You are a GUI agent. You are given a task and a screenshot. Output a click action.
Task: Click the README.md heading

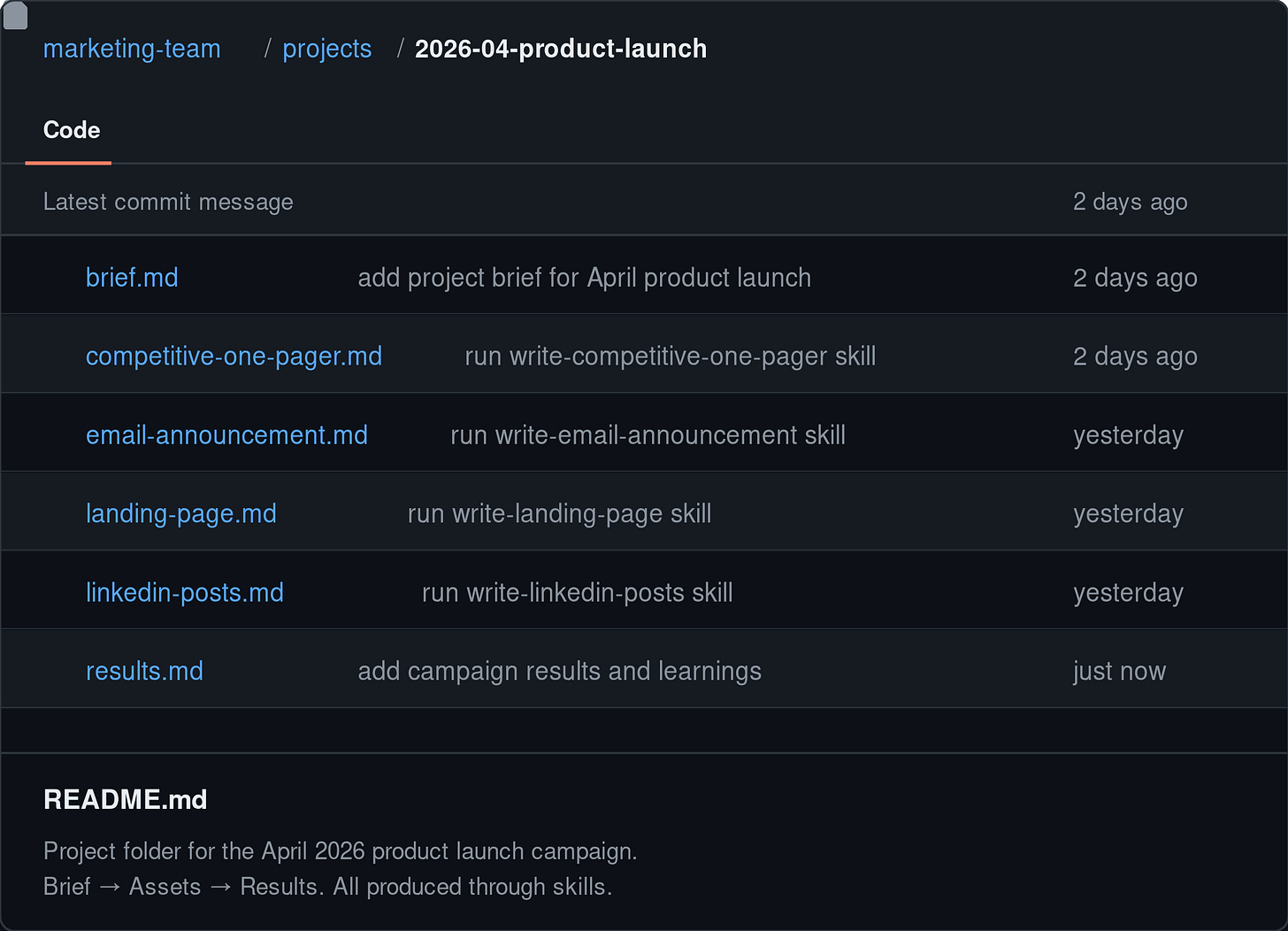tap(125, 799)
